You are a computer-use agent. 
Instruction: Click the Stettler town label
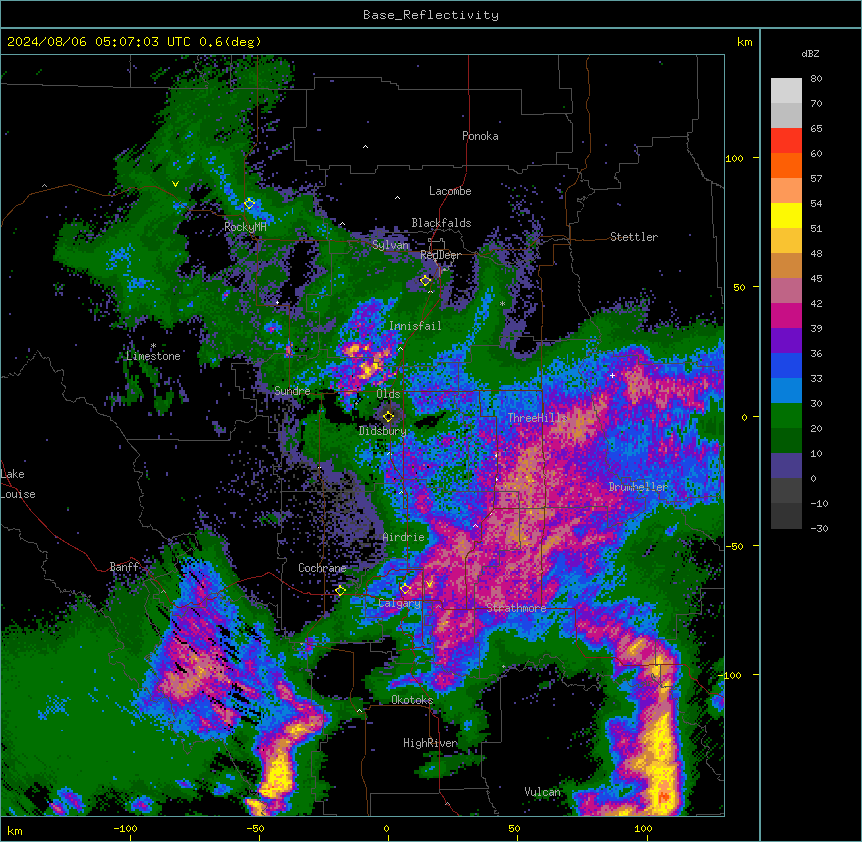click(634, 237)
